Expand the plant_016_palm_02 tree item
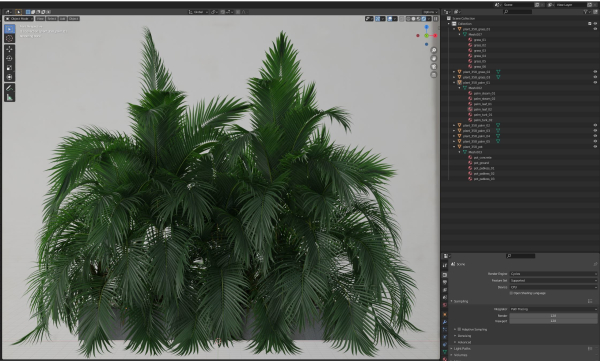The height and width of the screenshot is (361, 600). 454,125
